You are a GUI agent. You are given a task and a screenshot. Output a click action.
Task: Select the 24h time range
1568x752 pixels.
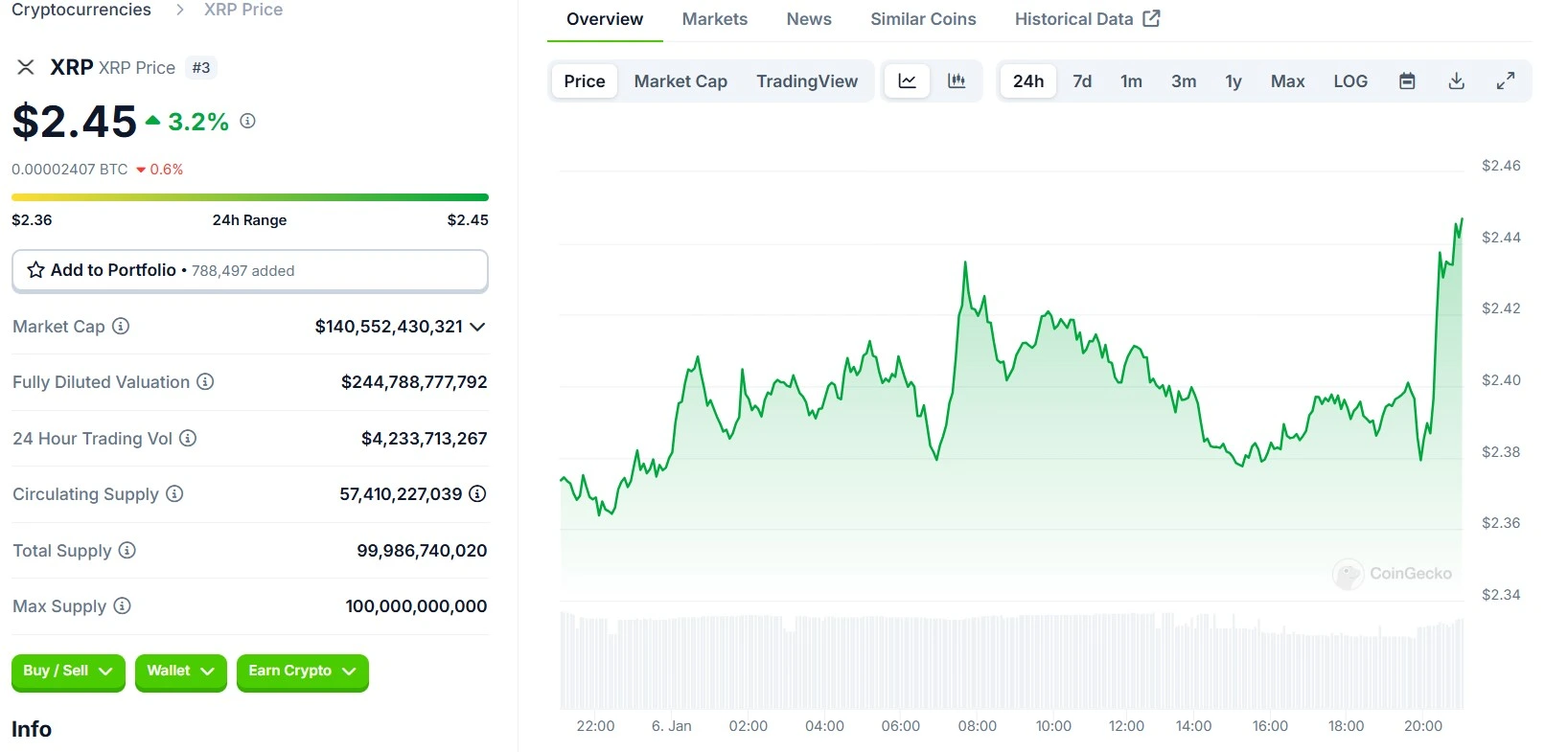pos(1028,81)
